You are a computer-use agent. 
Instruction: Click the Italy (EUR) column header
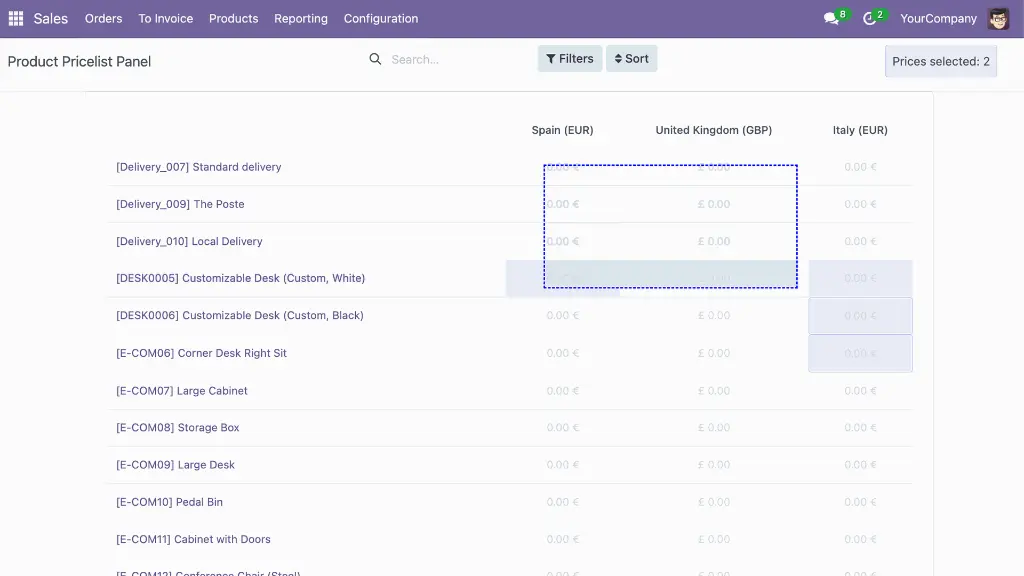tap(860, 130)
